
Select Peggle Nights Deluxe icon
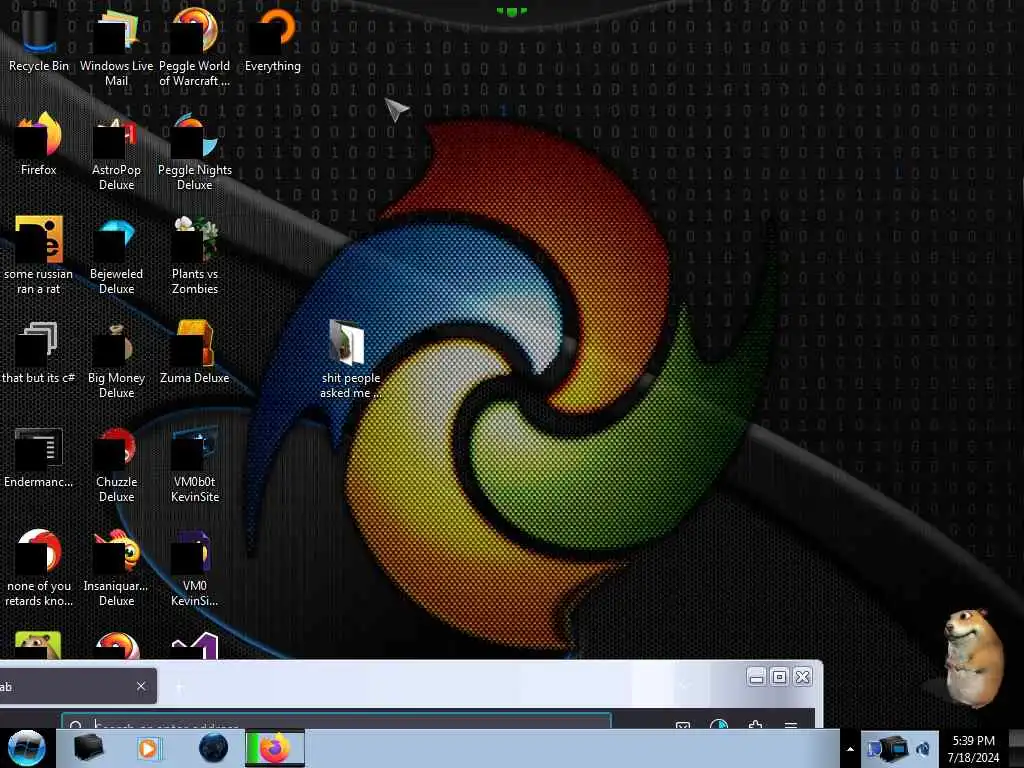coord(195,152)
